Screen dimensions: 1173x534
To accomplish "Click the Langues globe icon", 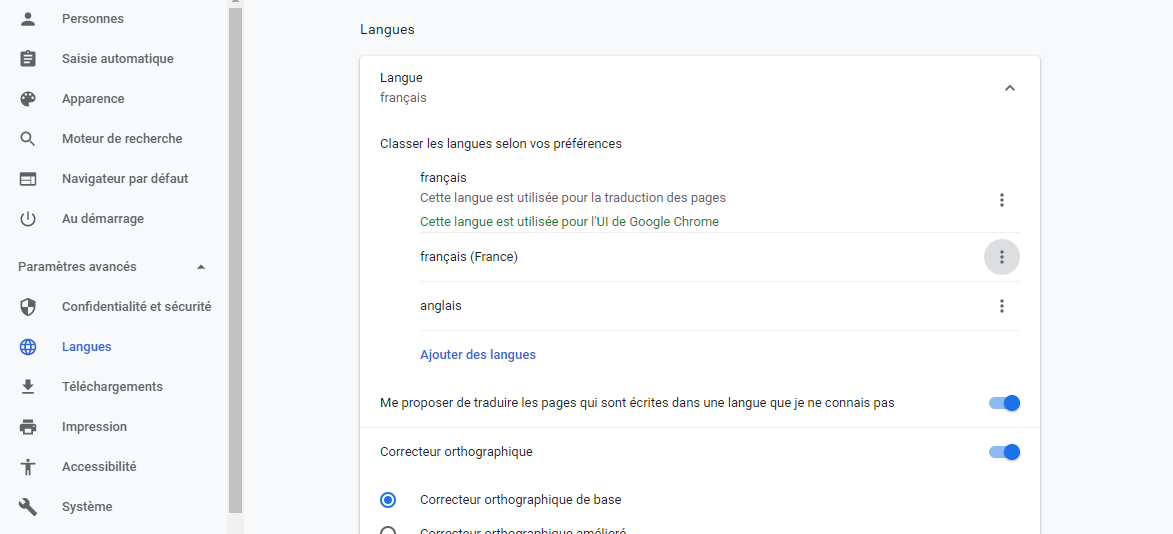I will click(28, 347).
